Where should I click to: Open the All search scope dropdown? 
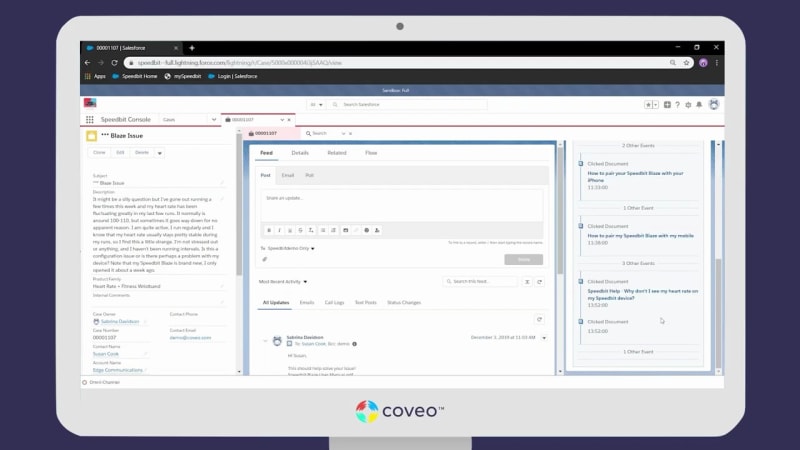tap(315, 104)
